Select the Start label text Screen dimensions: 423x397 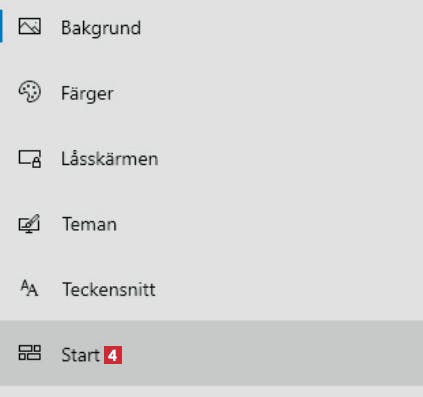[x=81, y=355]
